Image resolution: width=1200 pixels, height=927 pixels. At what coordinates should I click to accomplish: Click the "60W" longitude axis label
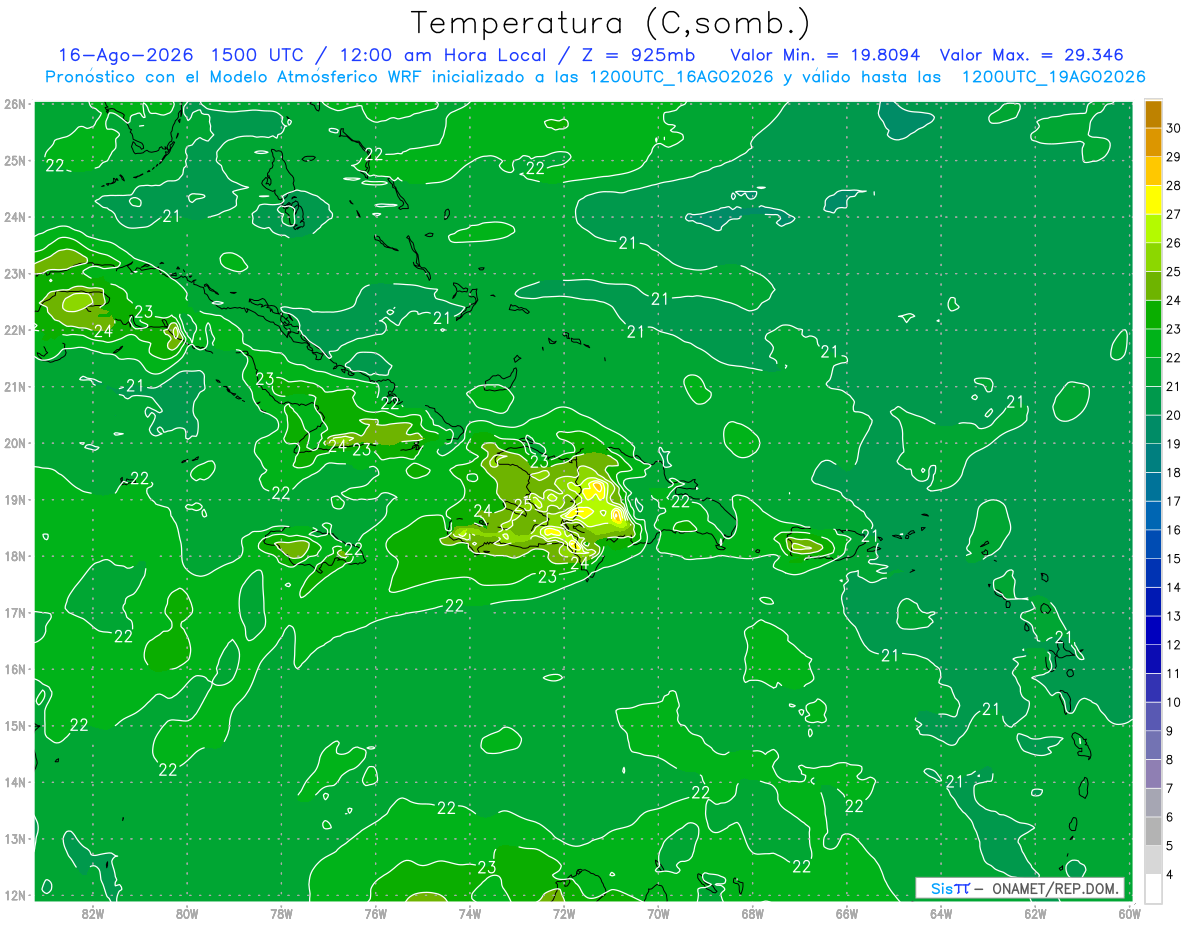pyautogui.click(x=1129, y=912)
